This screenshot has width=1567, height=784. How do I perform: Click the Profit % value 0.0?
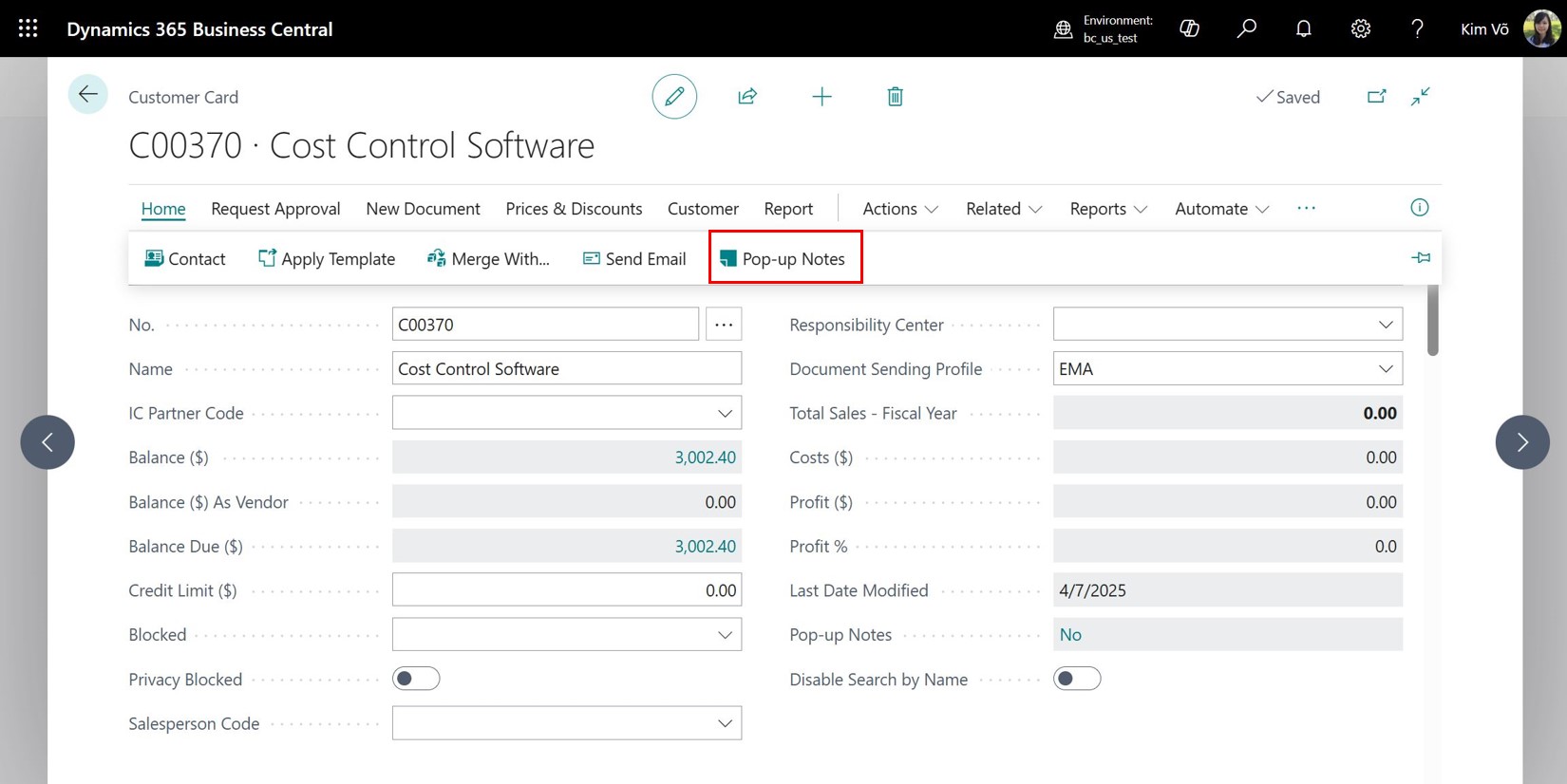1228,547
